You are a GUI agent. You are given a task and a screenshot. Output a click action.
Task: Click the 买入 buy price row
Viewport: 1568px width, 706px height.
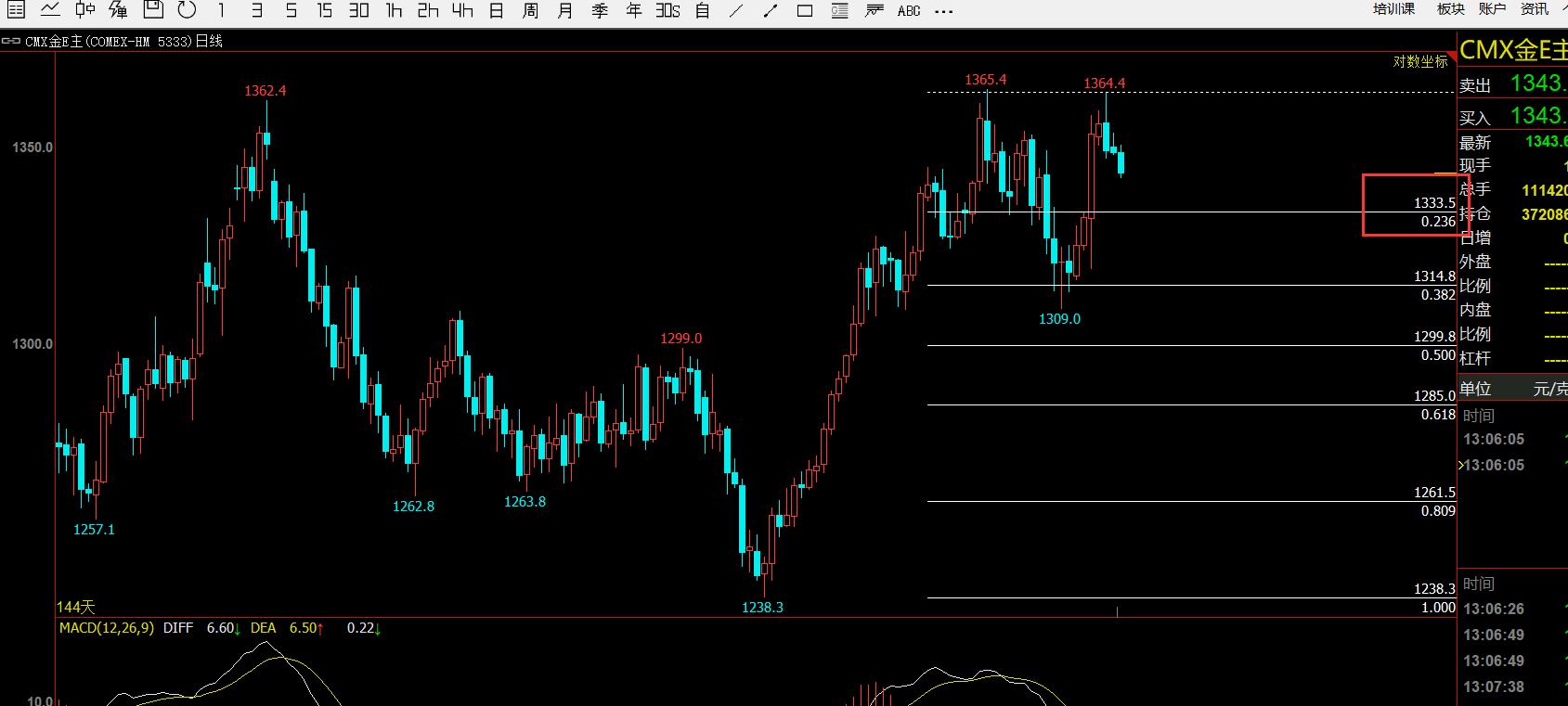click(1512, 116)
